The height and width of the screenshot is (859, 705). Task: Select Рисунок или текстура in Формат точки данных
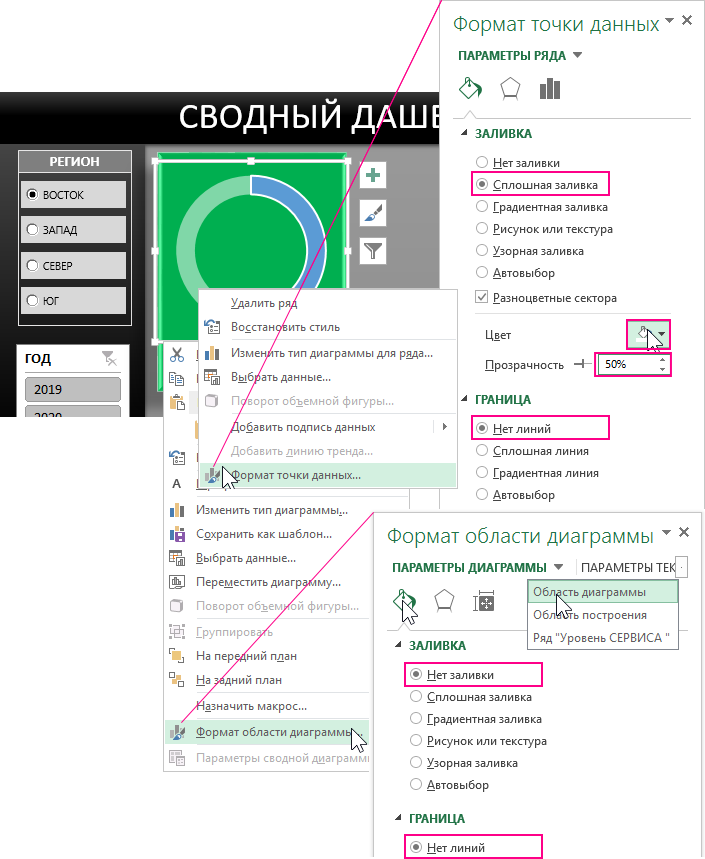544,229
